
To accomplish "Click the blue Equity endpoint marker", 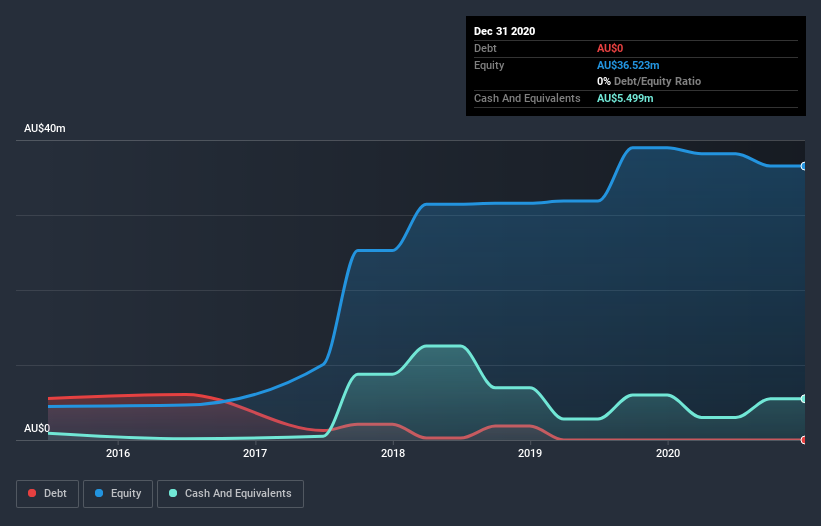I will tap(803, 166).
